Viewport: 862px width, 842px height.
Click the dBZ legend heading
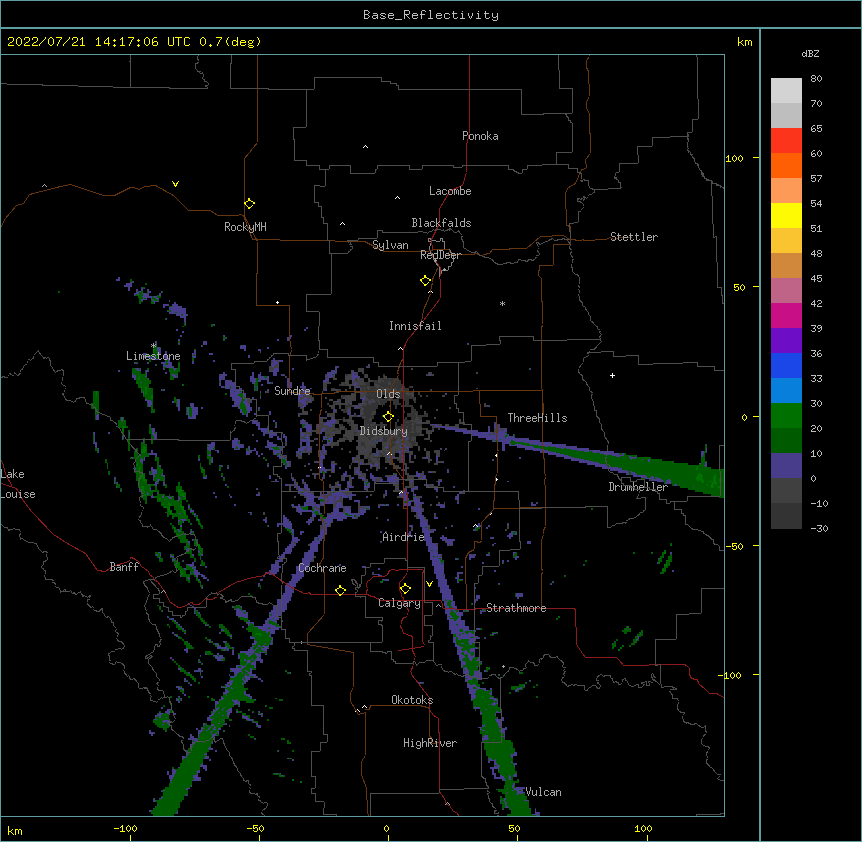810,54
